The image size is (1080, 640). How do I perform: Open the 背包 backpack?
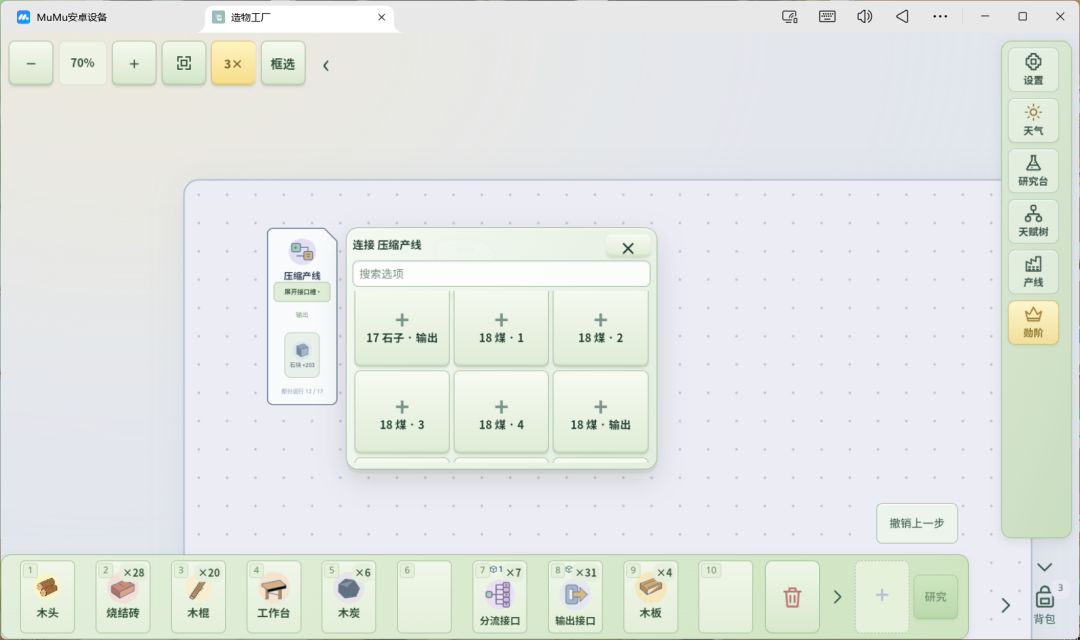(x=1044, y=604)
